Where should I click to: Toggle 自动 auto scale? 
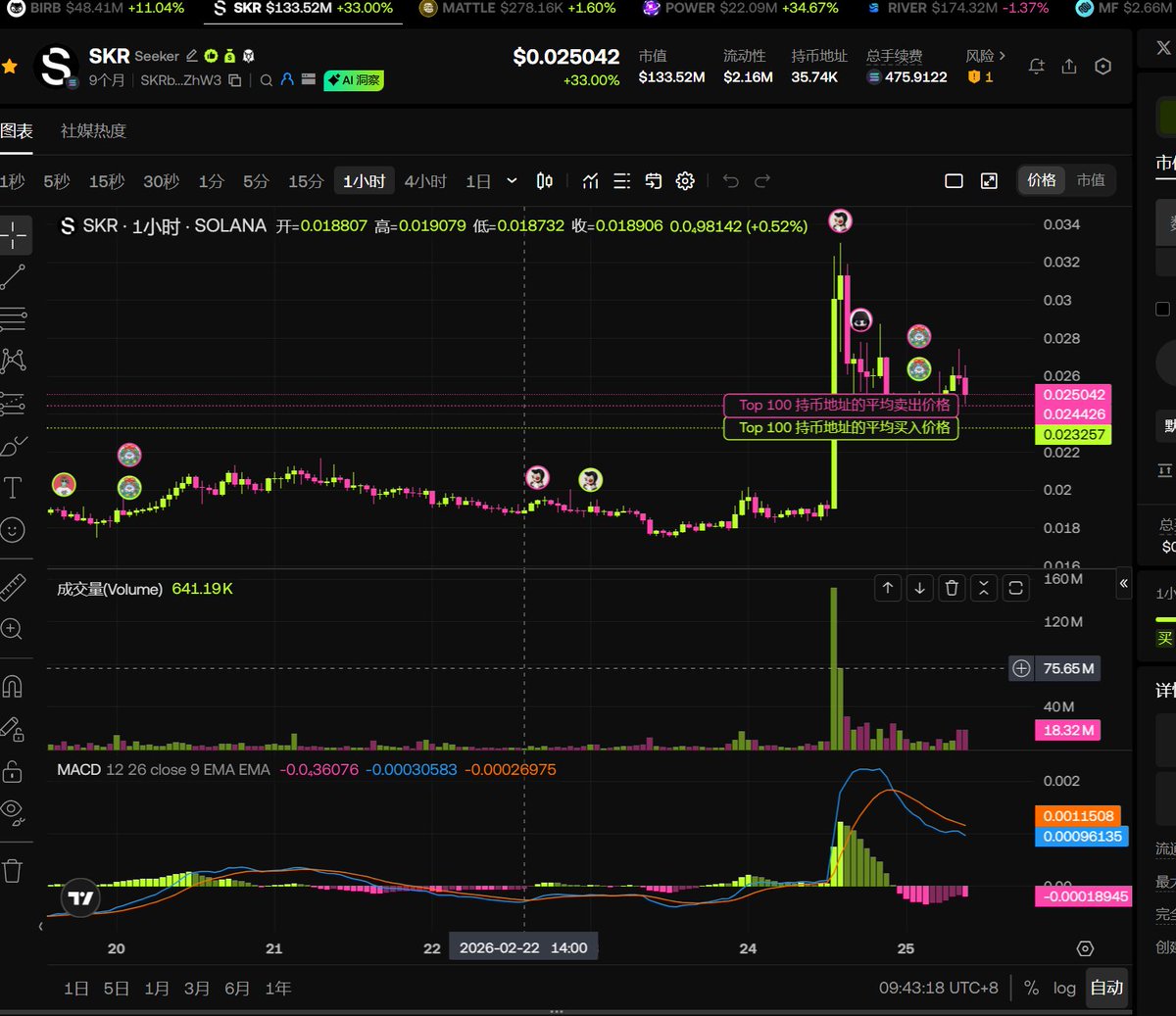pos(1107,988)
